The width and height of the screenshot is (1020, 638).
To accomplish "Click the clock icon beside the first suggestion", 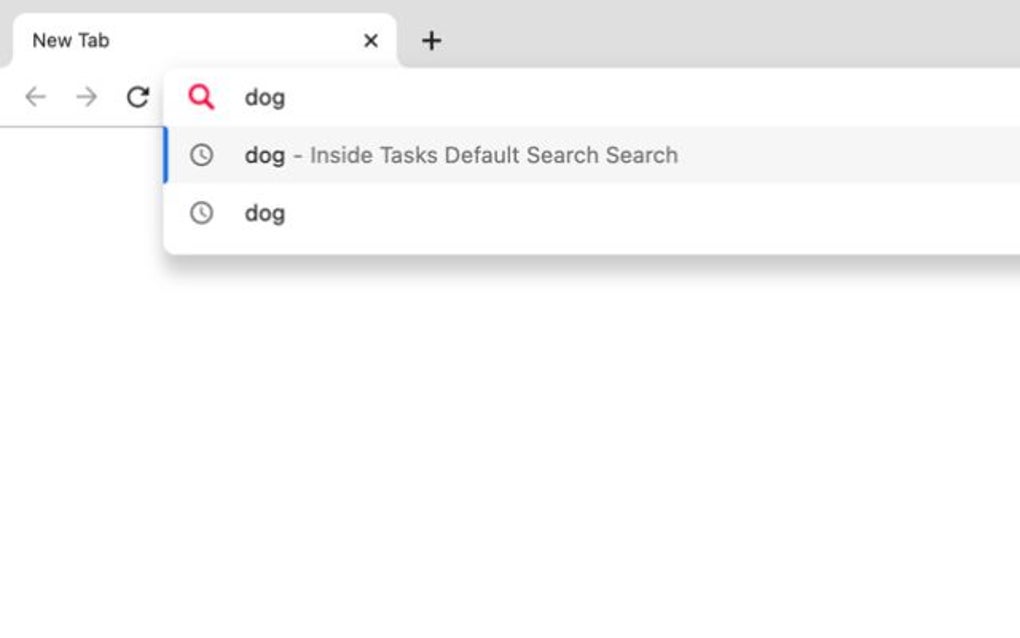I will pyautogui.click(x=203, y=156).
